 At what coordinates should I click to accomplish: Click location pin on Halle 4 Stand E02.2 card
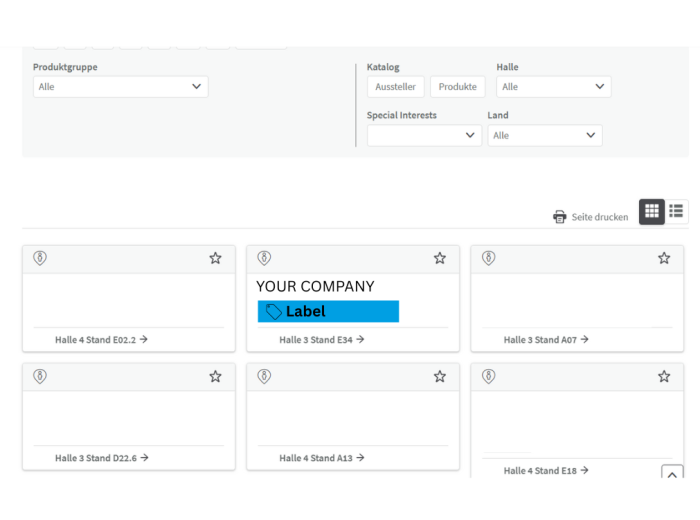[x=40, y=258]
